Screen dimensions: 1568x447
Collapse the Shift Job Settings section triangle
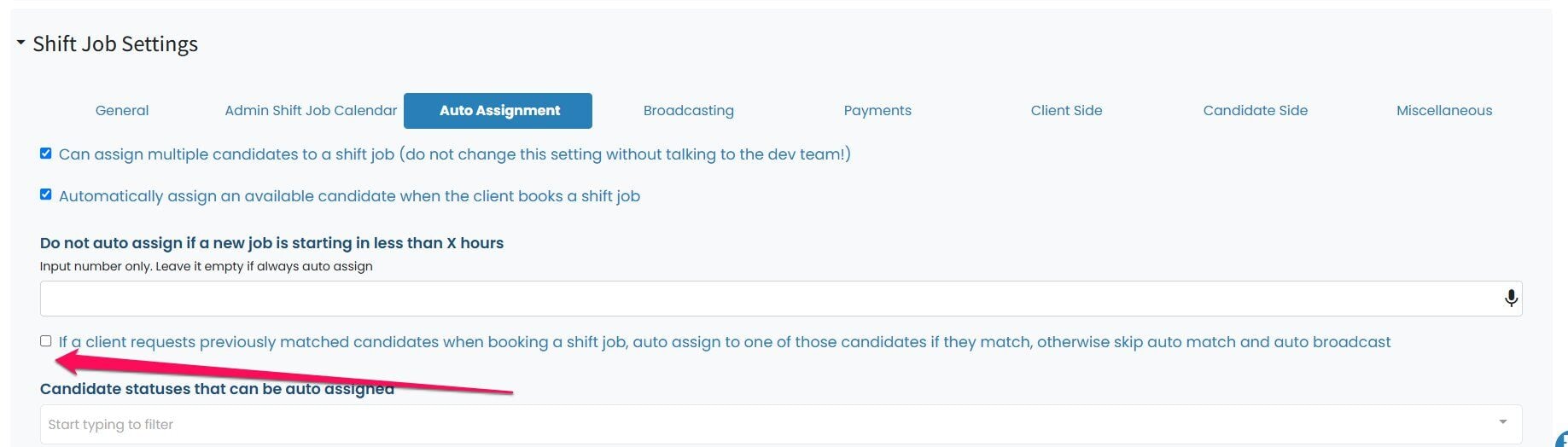point(20,43)
